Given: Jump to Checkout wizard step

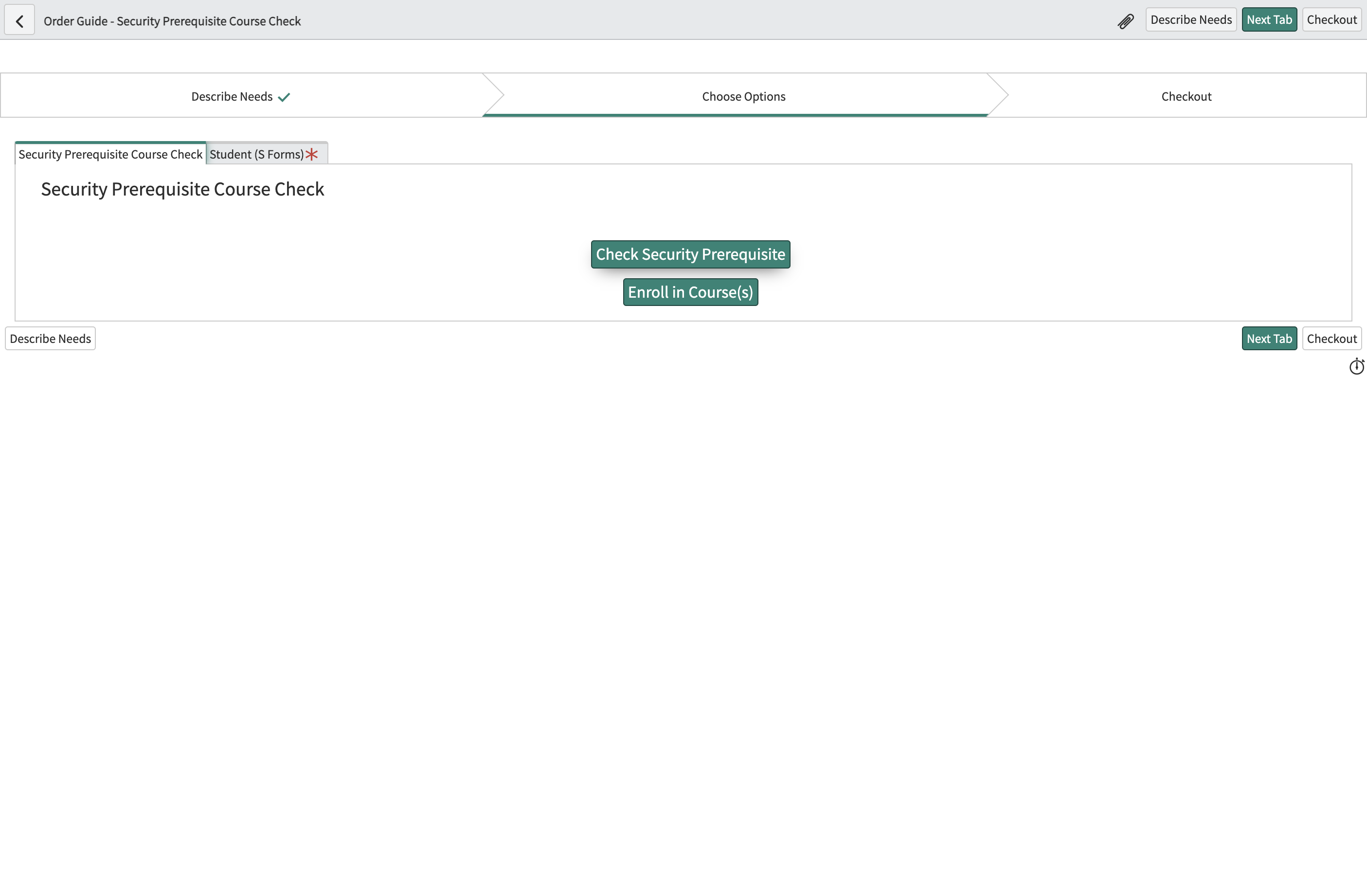Looking at the screenshot, I should pyautogui.click(x=1186, y=96).
